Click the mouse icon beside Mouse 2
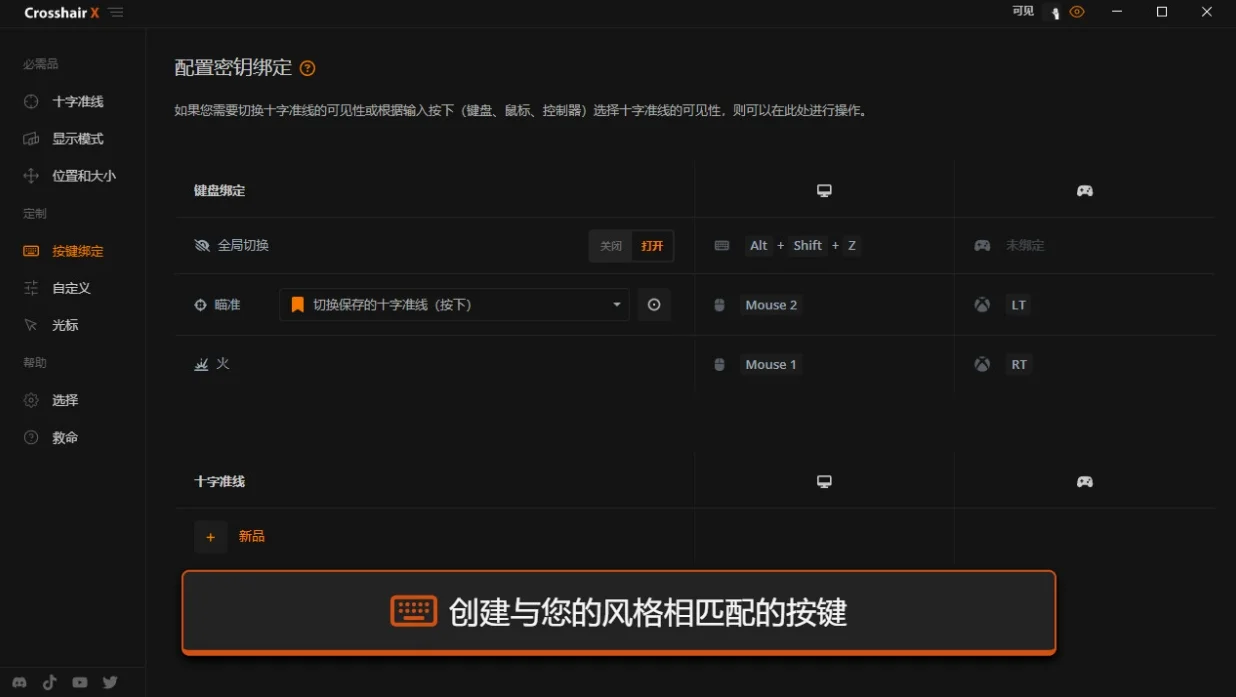 [719, 305]
